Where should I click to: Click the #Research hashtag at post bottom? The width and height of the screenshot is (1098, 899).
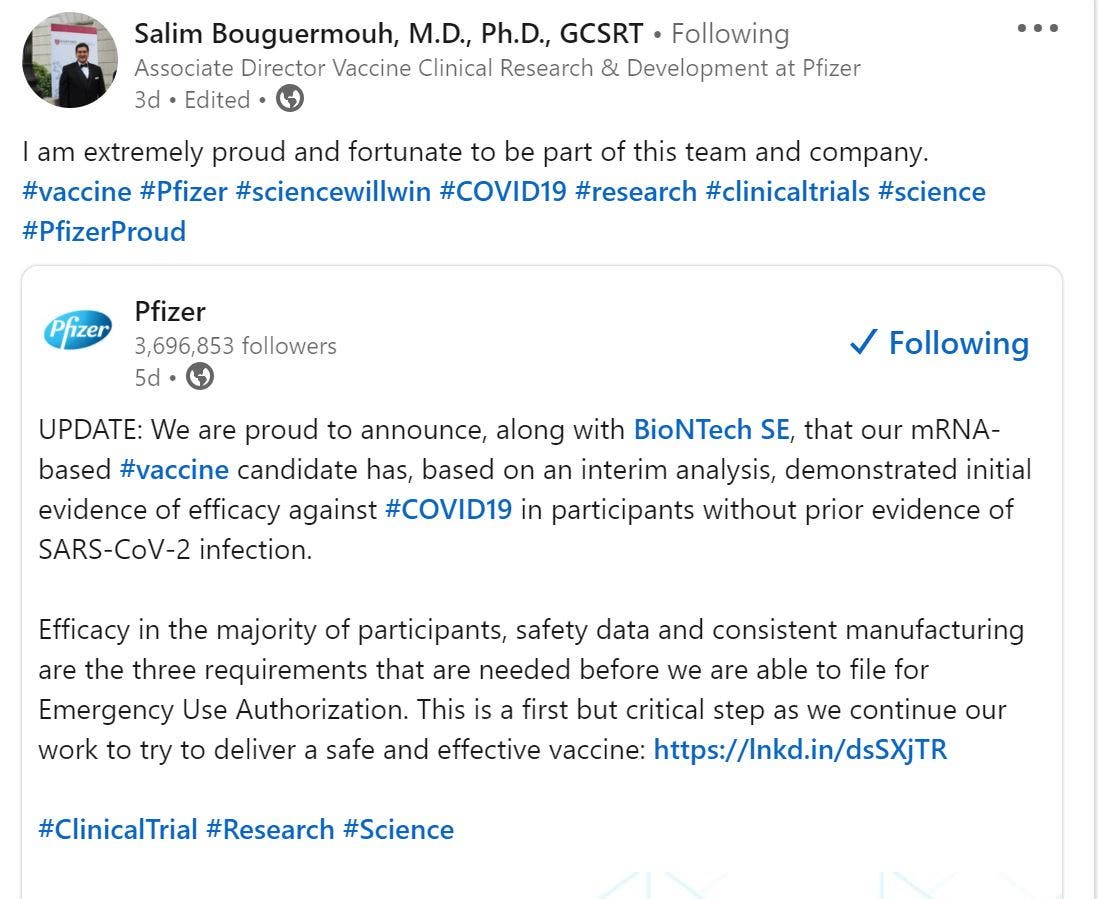[x=270, y=829]
